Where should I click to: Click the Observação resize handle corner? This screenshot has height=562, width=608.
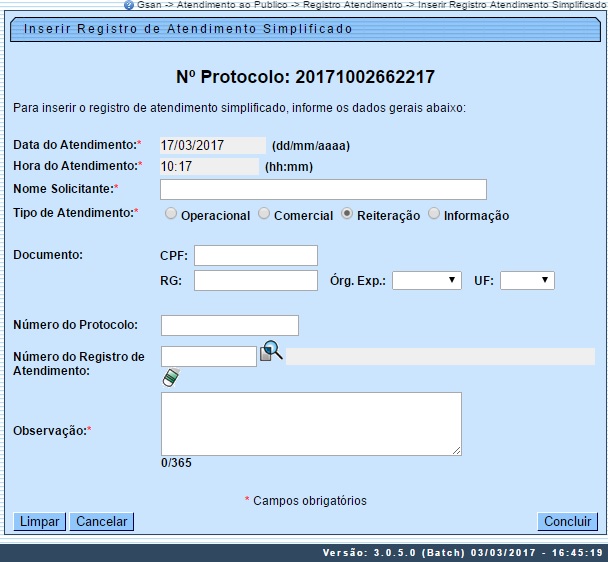coord(457,451)
